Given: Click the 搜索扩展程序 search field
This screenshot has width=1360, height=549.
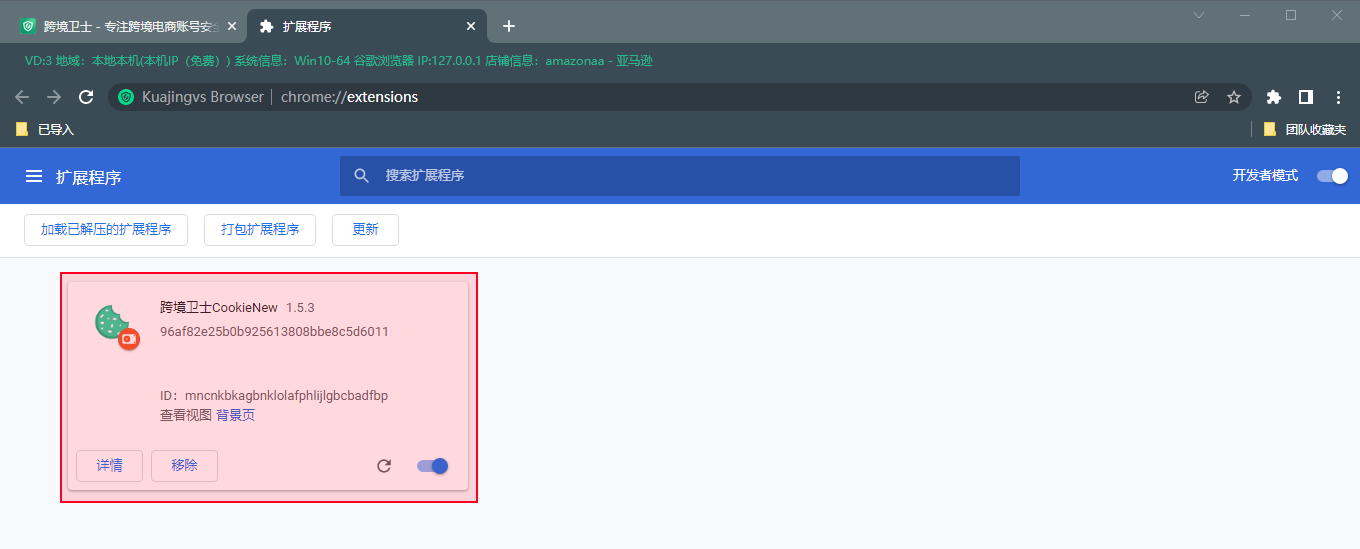Looking at the screenshot, I should (680, 176).
